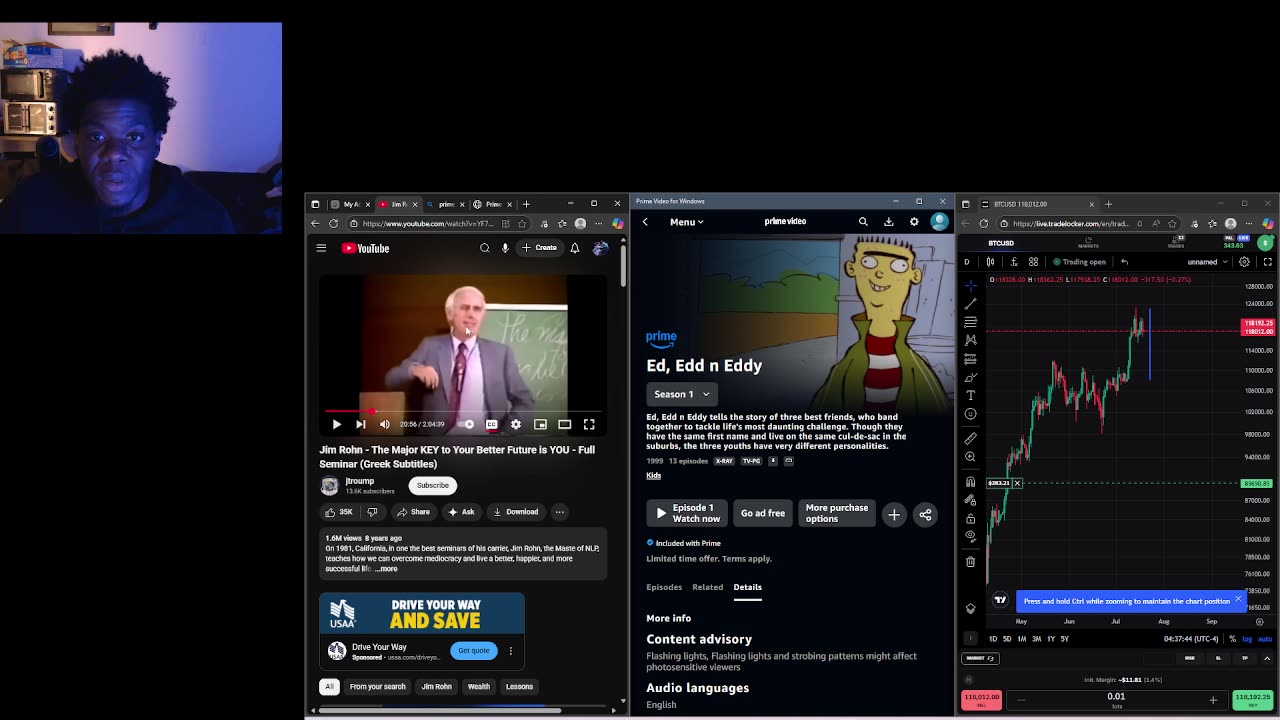The width and height of the screenshot is (1280, 720).
Task: Bookmark YouTube page with star icon
Action: pos(522,224)
